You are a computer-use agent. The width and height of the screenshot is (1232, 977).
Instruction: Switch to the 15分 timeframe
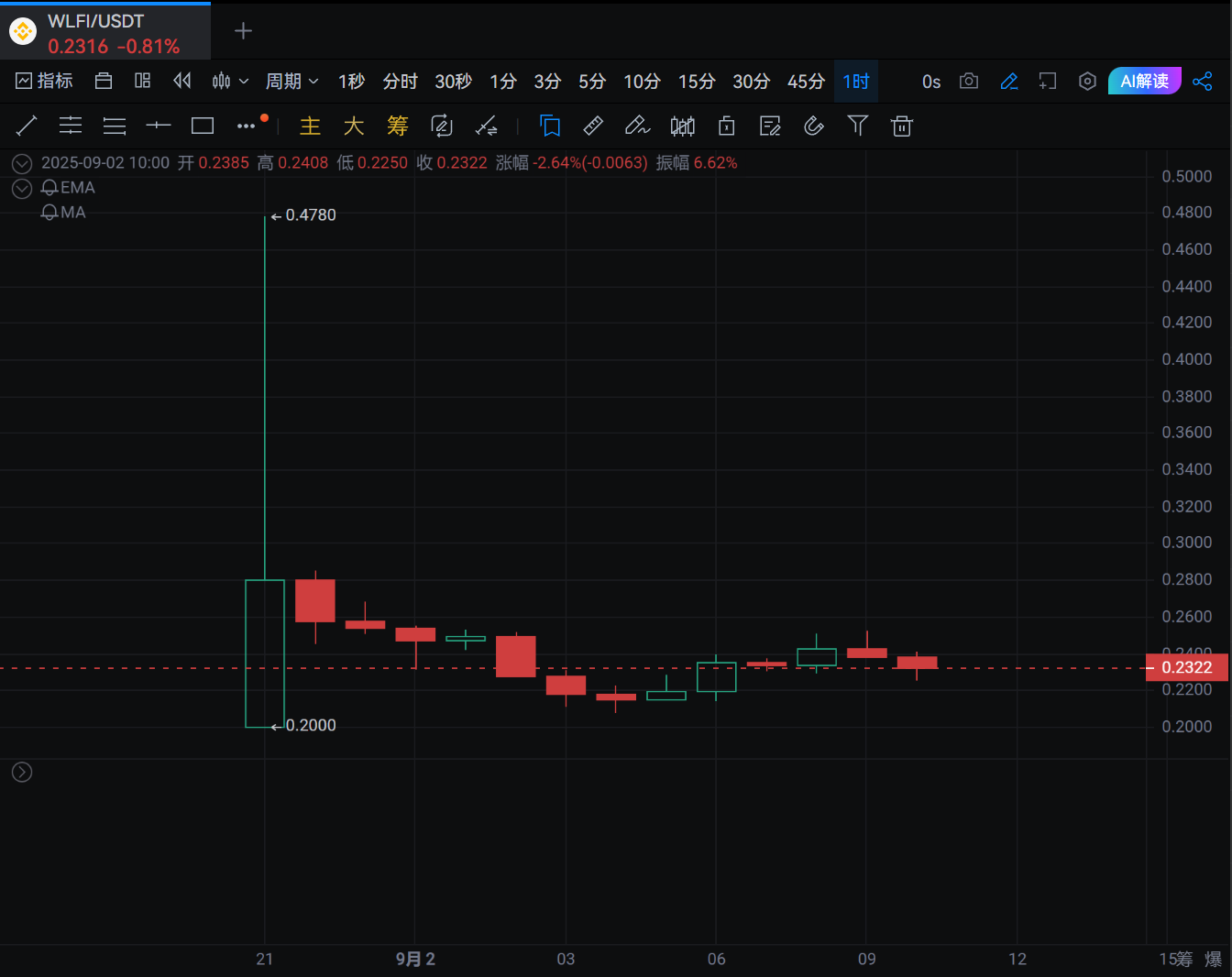pyautogui.click(x=697, y=82)
